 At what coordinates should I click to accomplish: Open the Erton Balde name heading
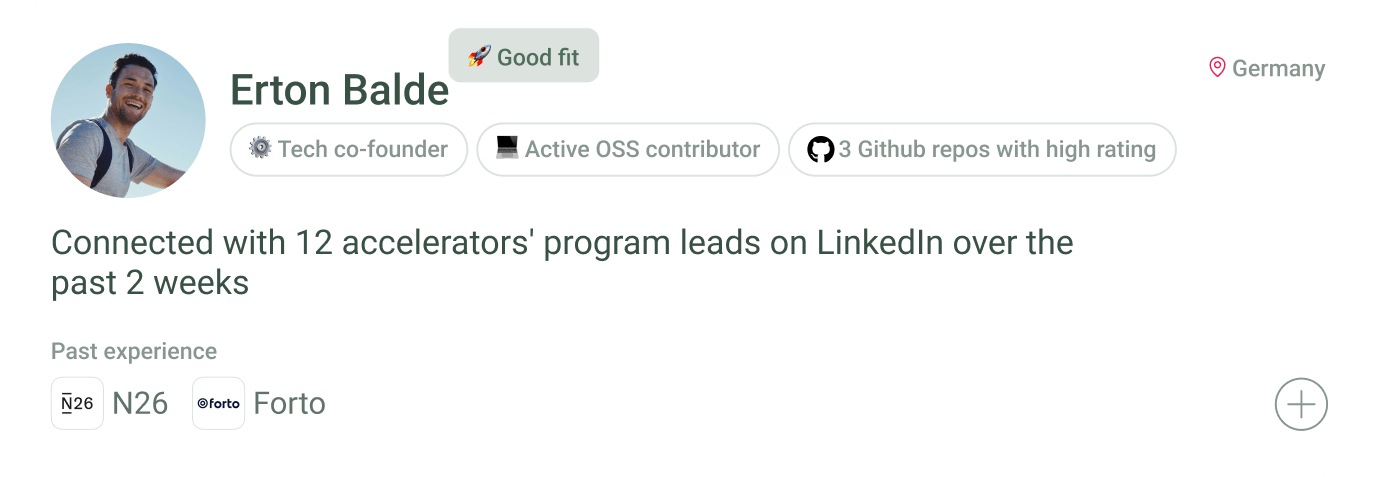[x=339, y=91]
